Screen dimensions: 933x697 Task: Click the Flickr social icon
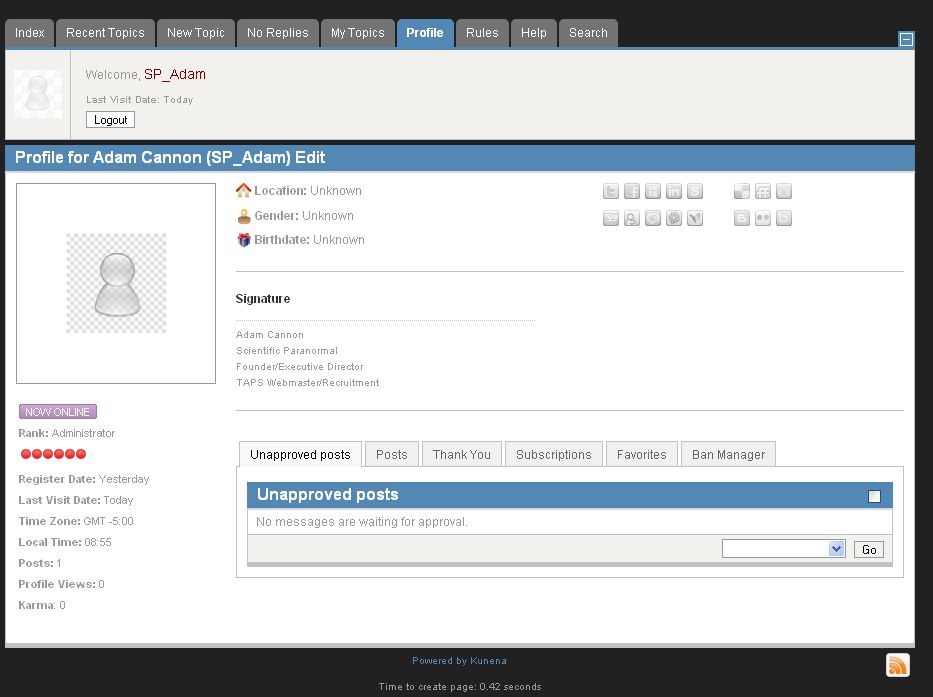[x=763, y=218]
